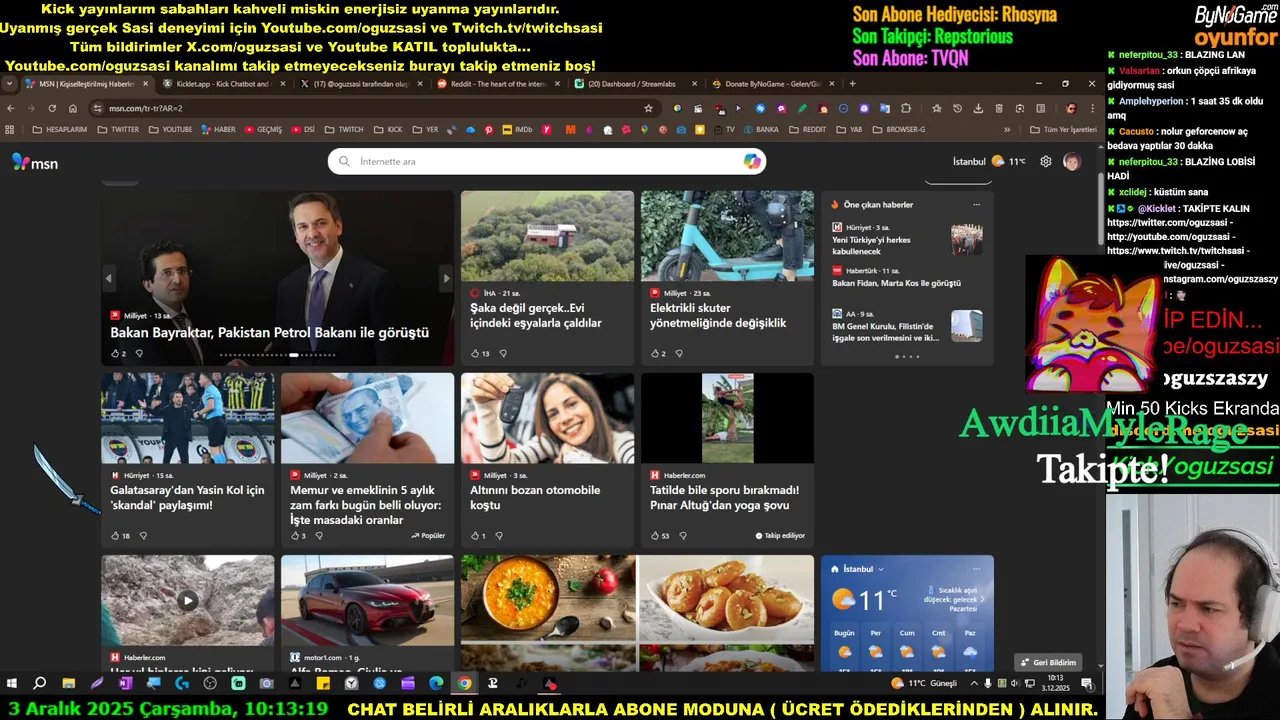
Task: Open Chrome downloads icon
Action: coord(978,108)
